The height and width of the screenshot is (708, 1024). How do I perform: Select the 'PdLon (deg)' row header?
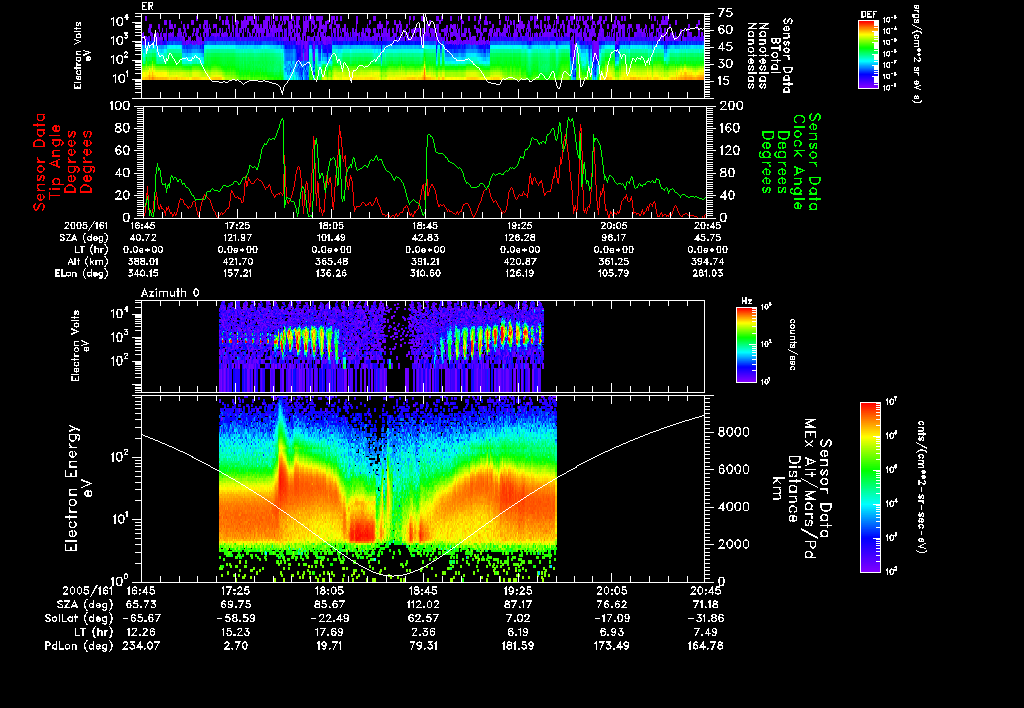pyautogui.click(x=78, y=646)
